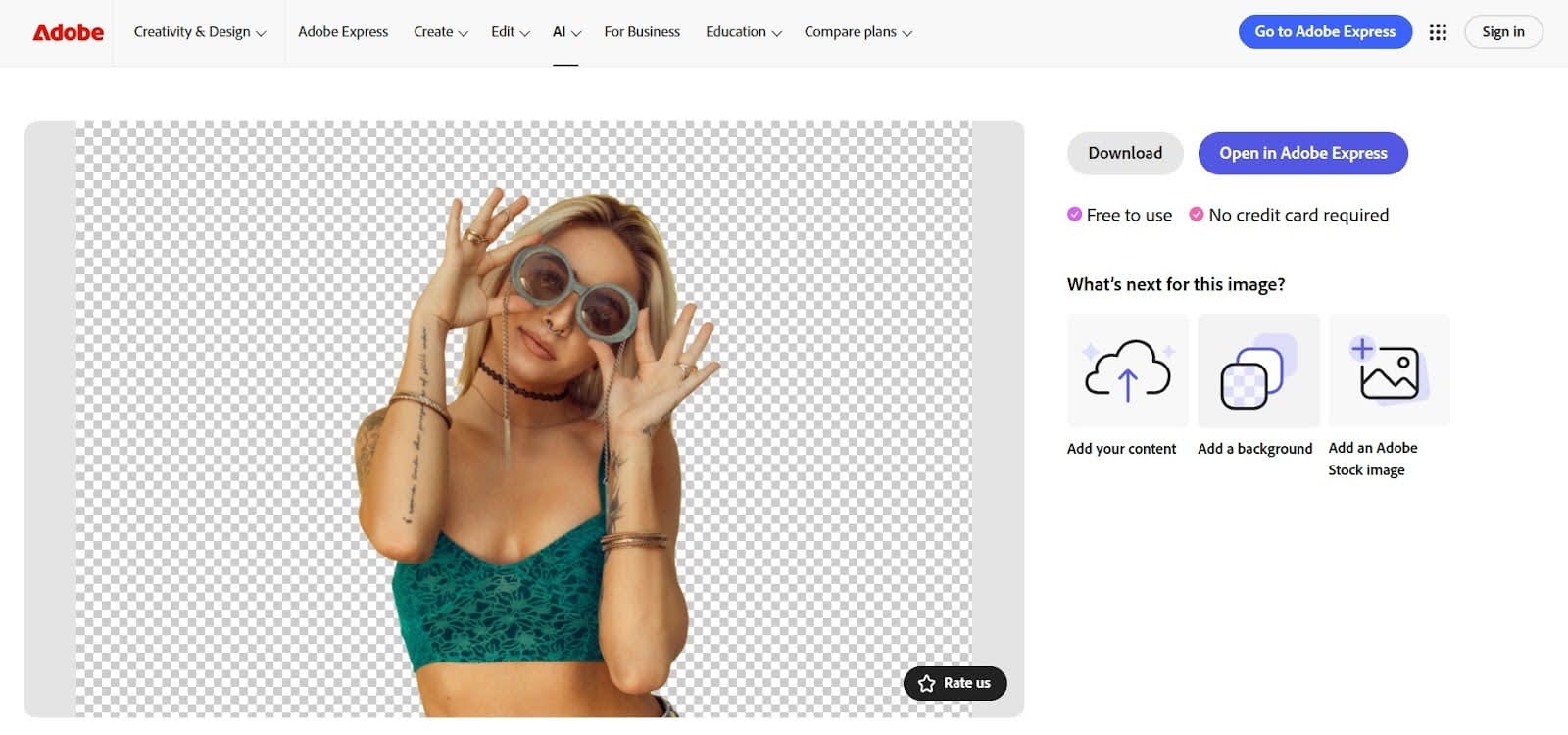1568x735 pixels.
Task: Click the Add an Adobe Stock image icon
Action: (1389, 370)
